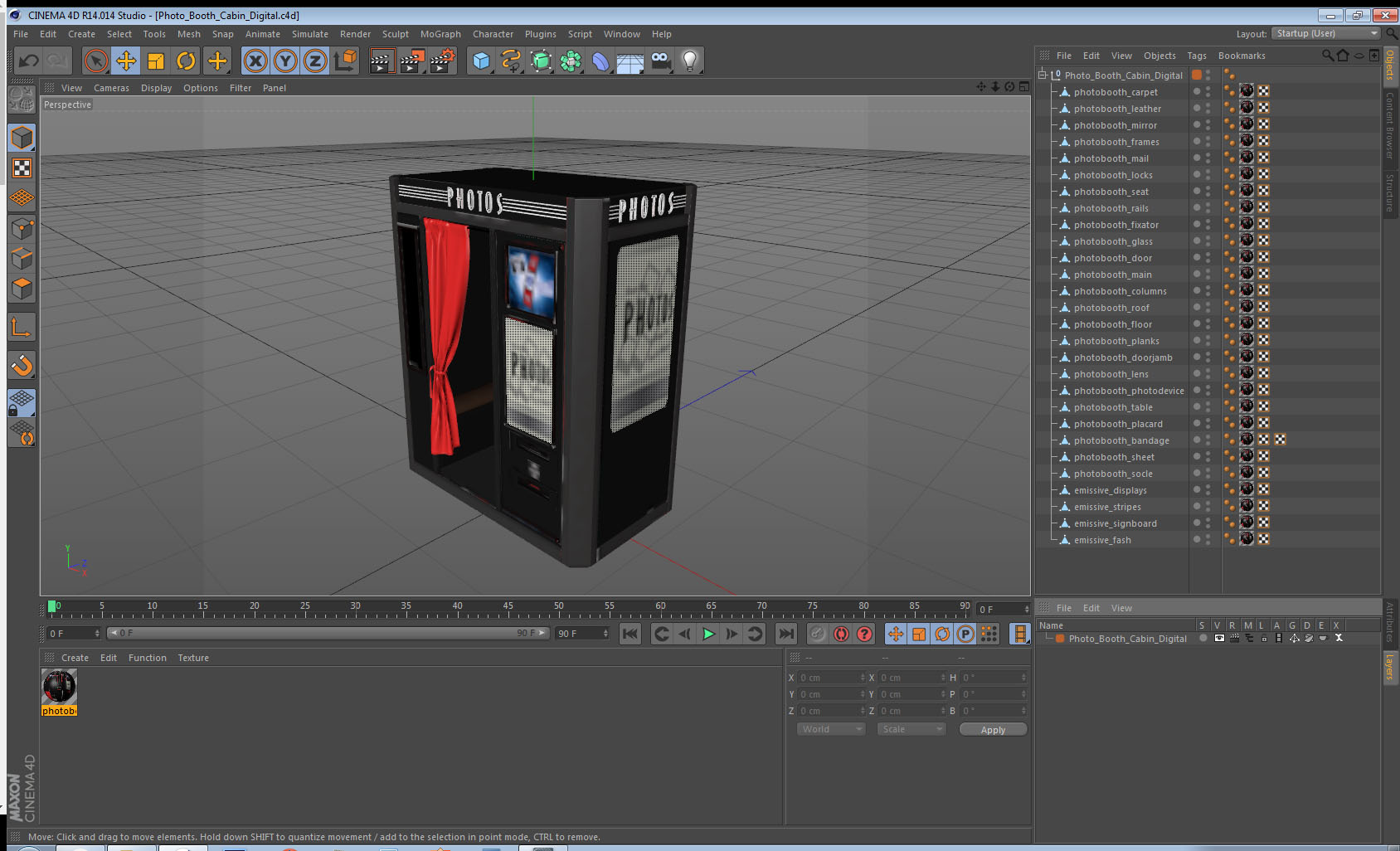The image size is (1400, 851).
Task: Toggle the coordinate system icon
Action: click(345, 61)
